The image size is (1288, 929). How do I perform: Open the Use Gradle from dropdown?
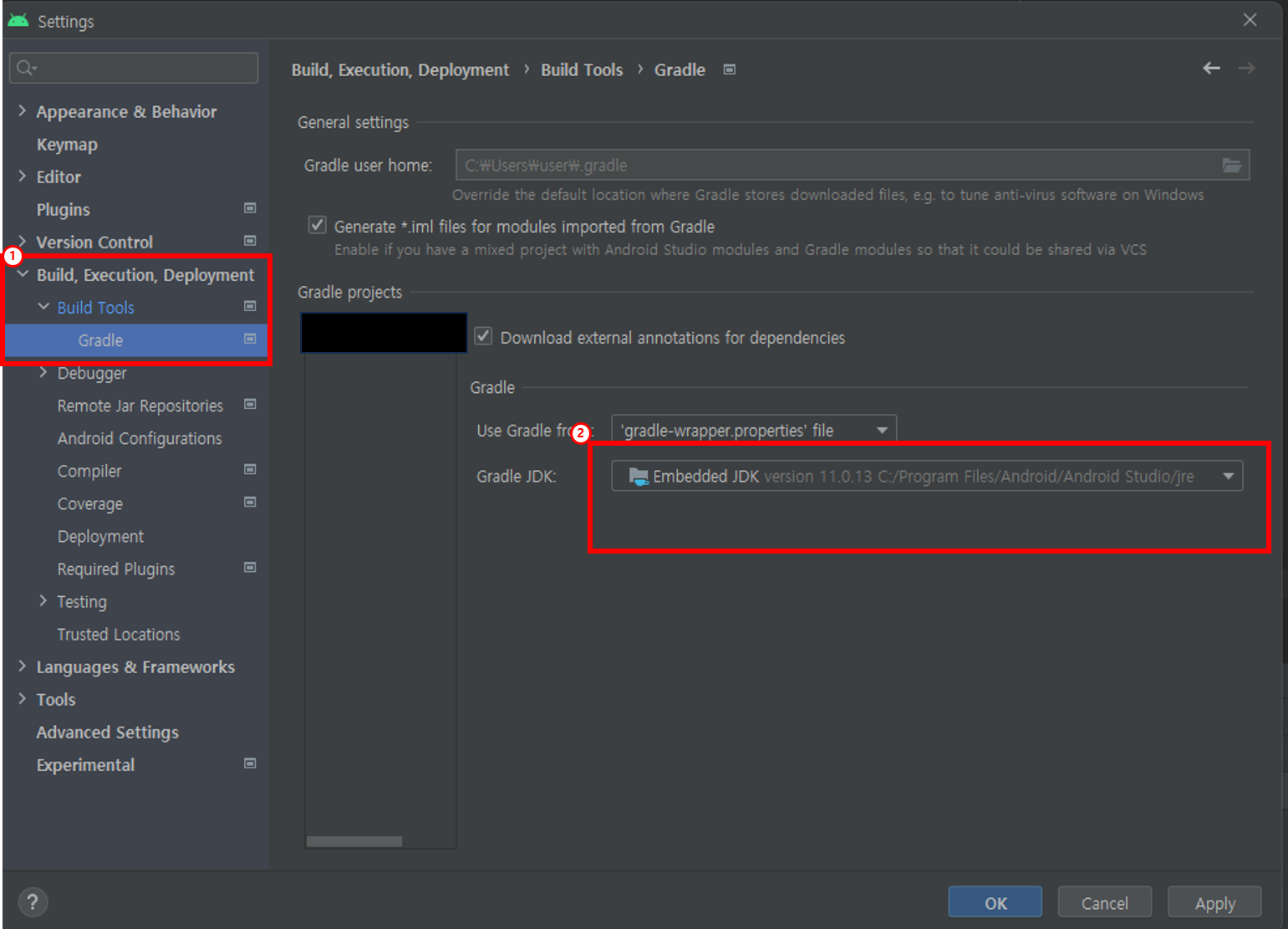(x=754, y=430)
